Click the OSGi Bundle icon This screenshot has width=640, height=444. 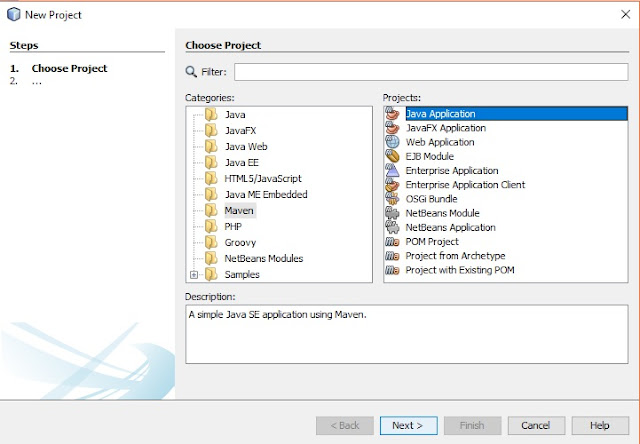point(392,199)
